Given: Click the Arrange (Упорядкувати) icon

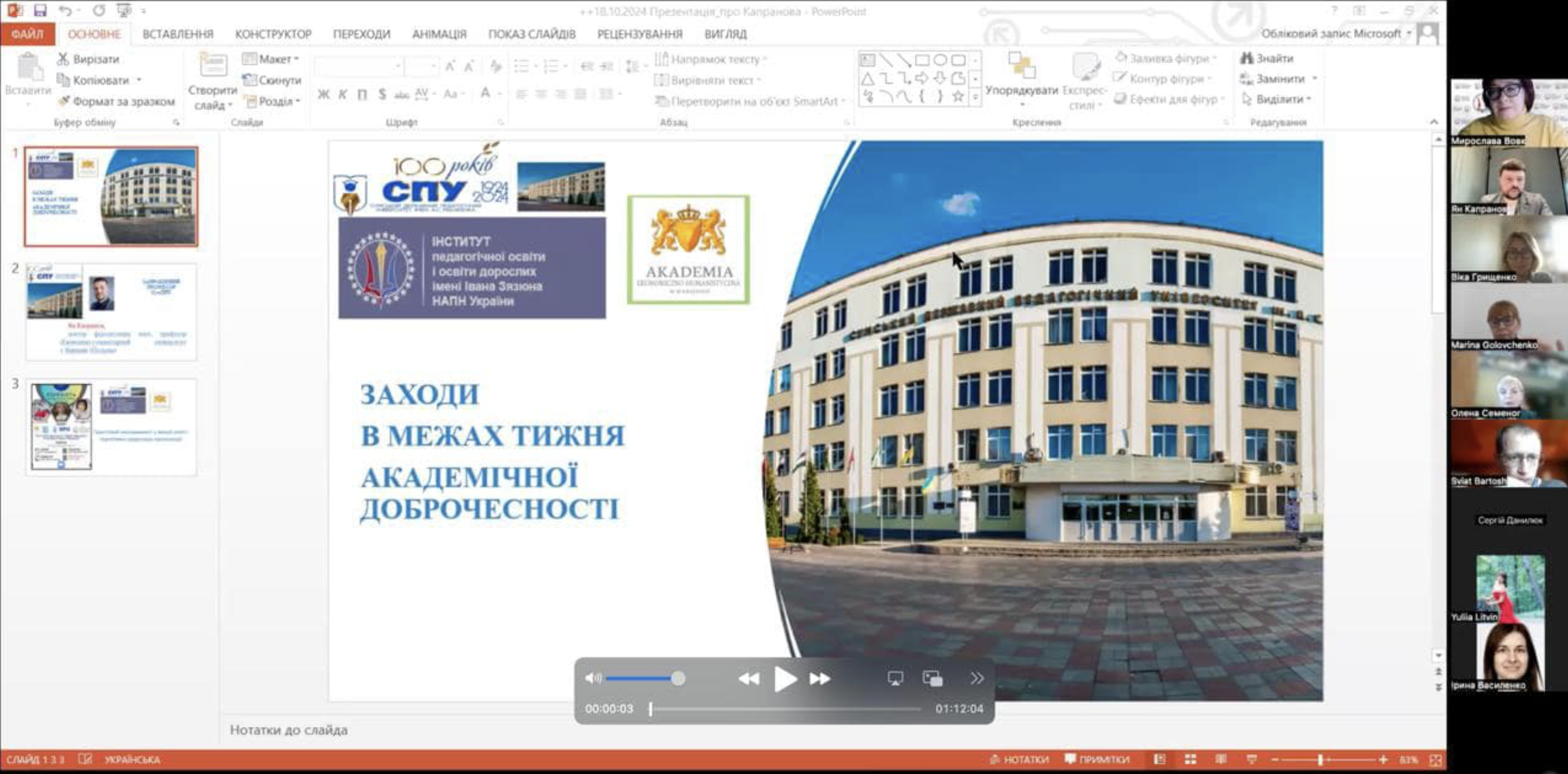Looking at the screenshot, I should (x=1021, y=66).
